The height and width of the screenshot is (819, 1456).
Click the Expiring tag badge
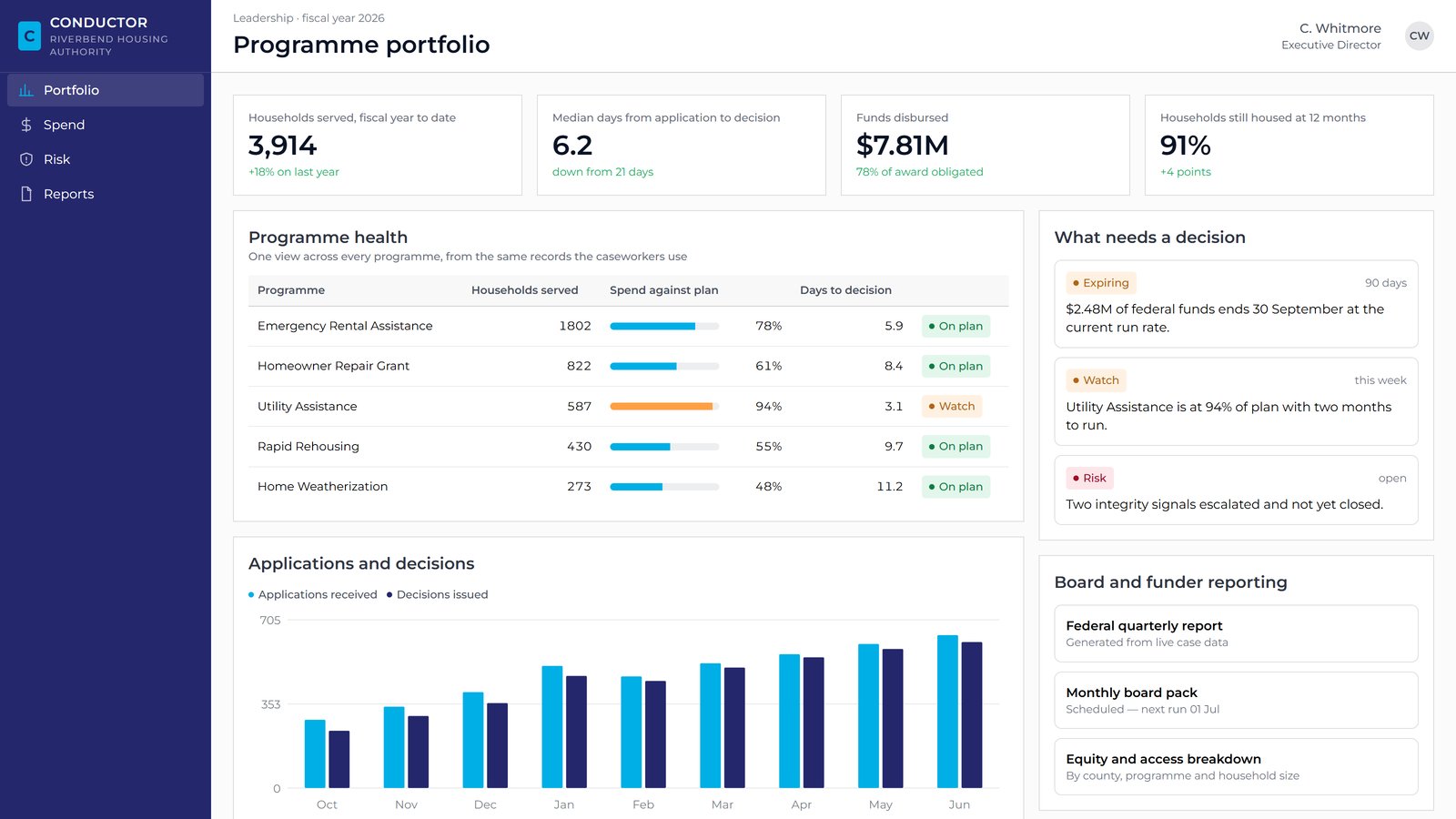[1100, 283]
